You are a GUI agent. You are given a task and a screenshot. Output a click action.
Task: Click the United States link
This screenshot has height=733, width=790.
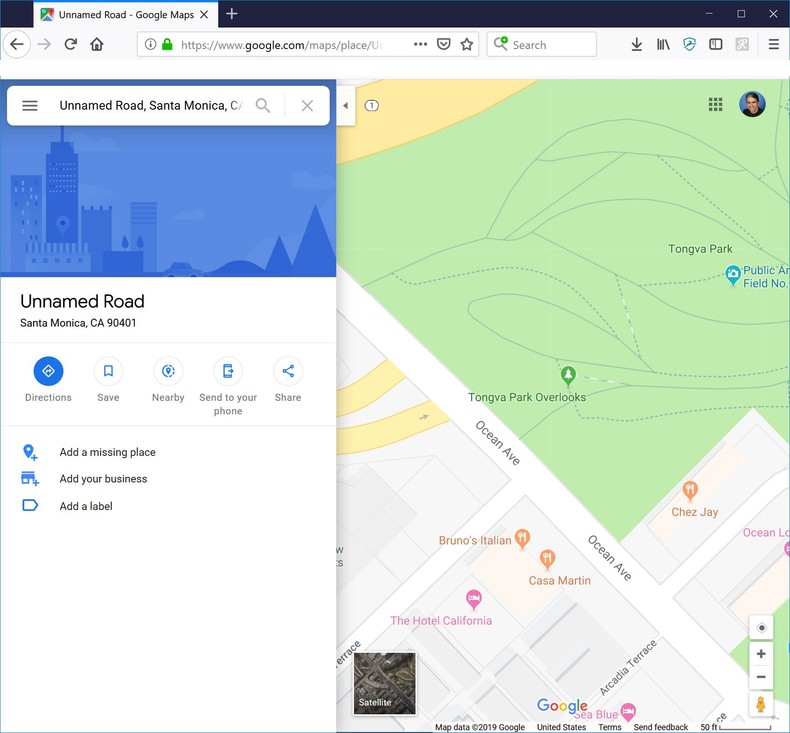point(561,727)
